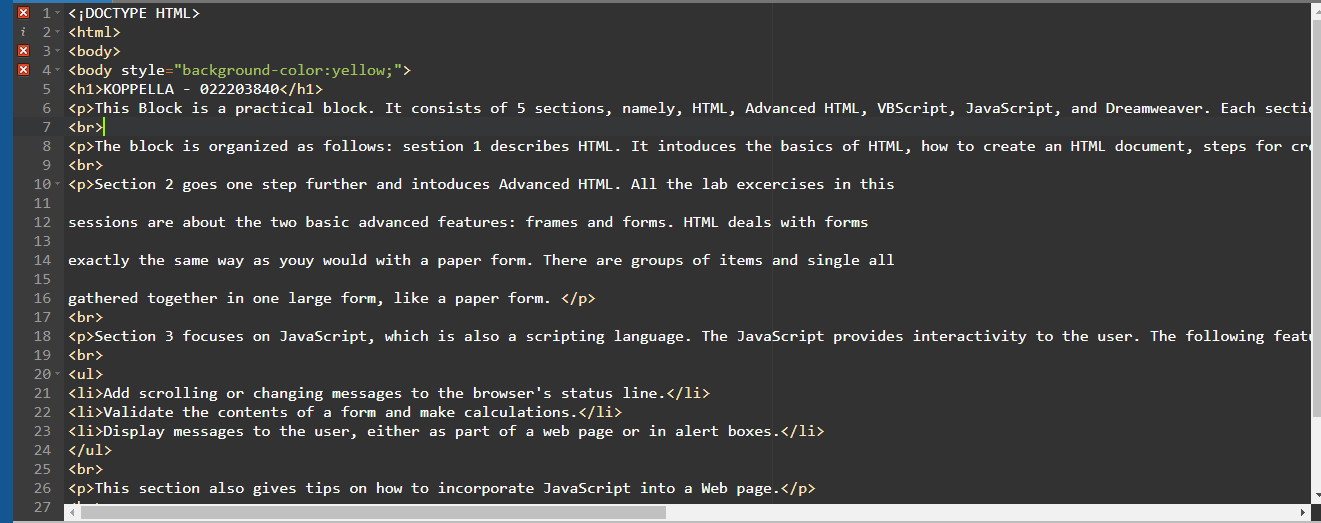Click line number 21 in the gutter
1321x523 pixels.
[42, 393]
